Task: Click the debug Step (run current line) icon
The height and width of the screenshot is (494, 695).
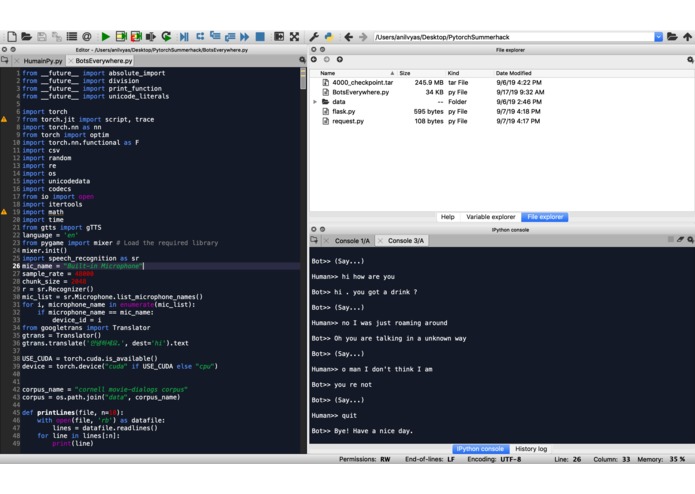Action: coord(200,37)
